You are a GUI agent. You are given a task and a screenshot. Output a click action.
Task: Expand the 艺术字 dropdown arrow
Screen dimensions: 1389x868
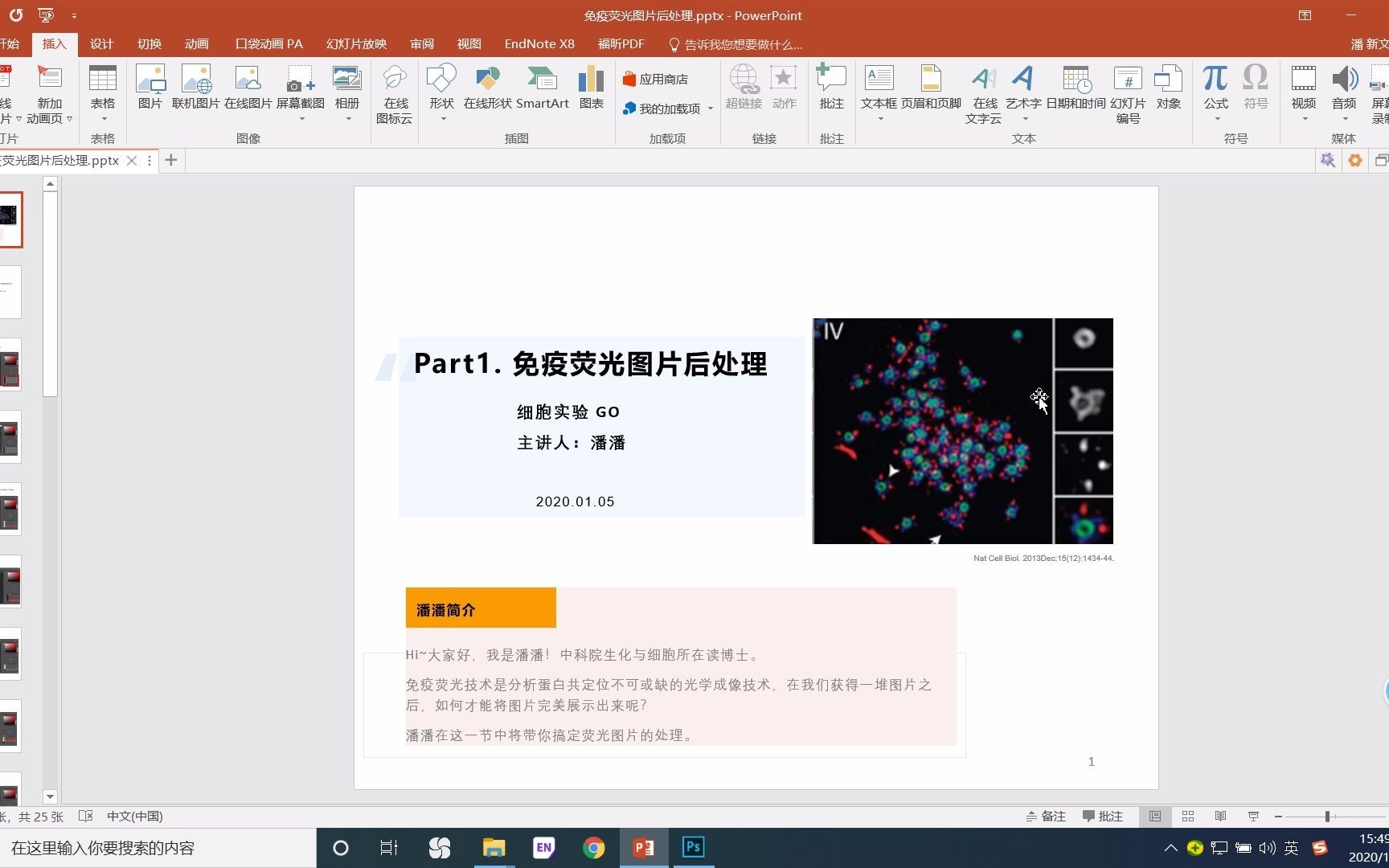point(1025,119)
